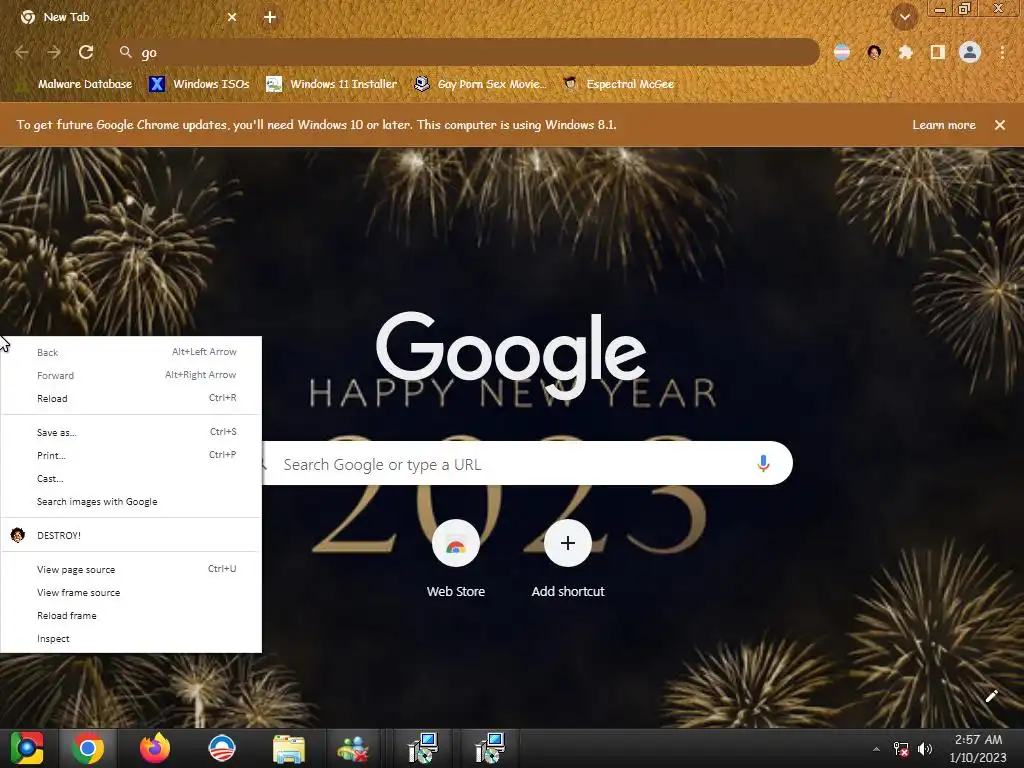Choose Print... from the context menu

(x=131, y=455)
